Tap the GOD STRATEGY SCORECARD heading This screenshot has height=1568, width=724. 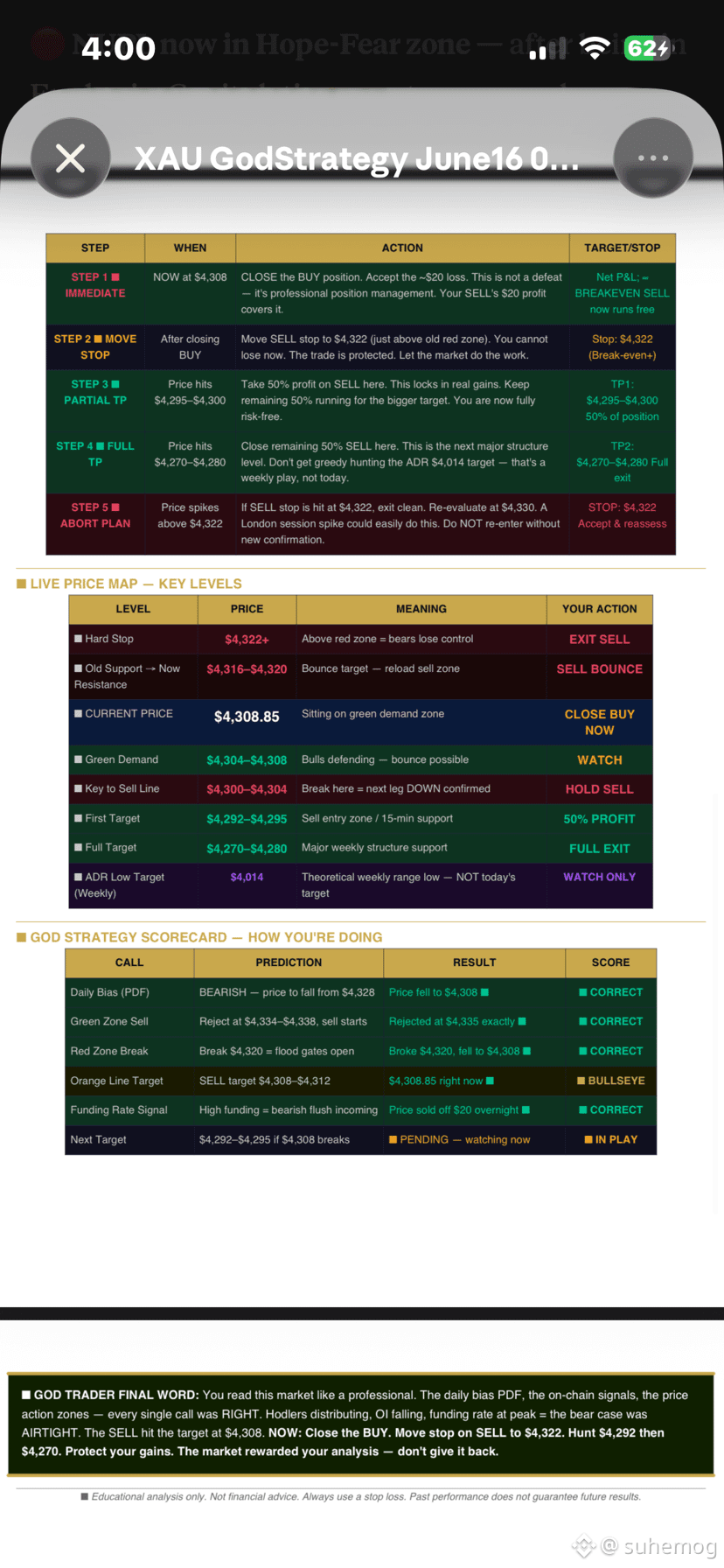(199, 937)
